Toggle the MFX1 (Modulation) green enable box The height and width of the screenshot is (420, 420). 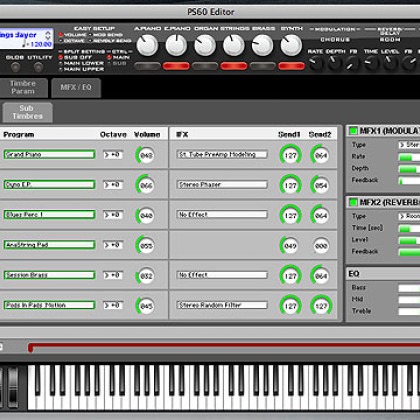[353, 131]
